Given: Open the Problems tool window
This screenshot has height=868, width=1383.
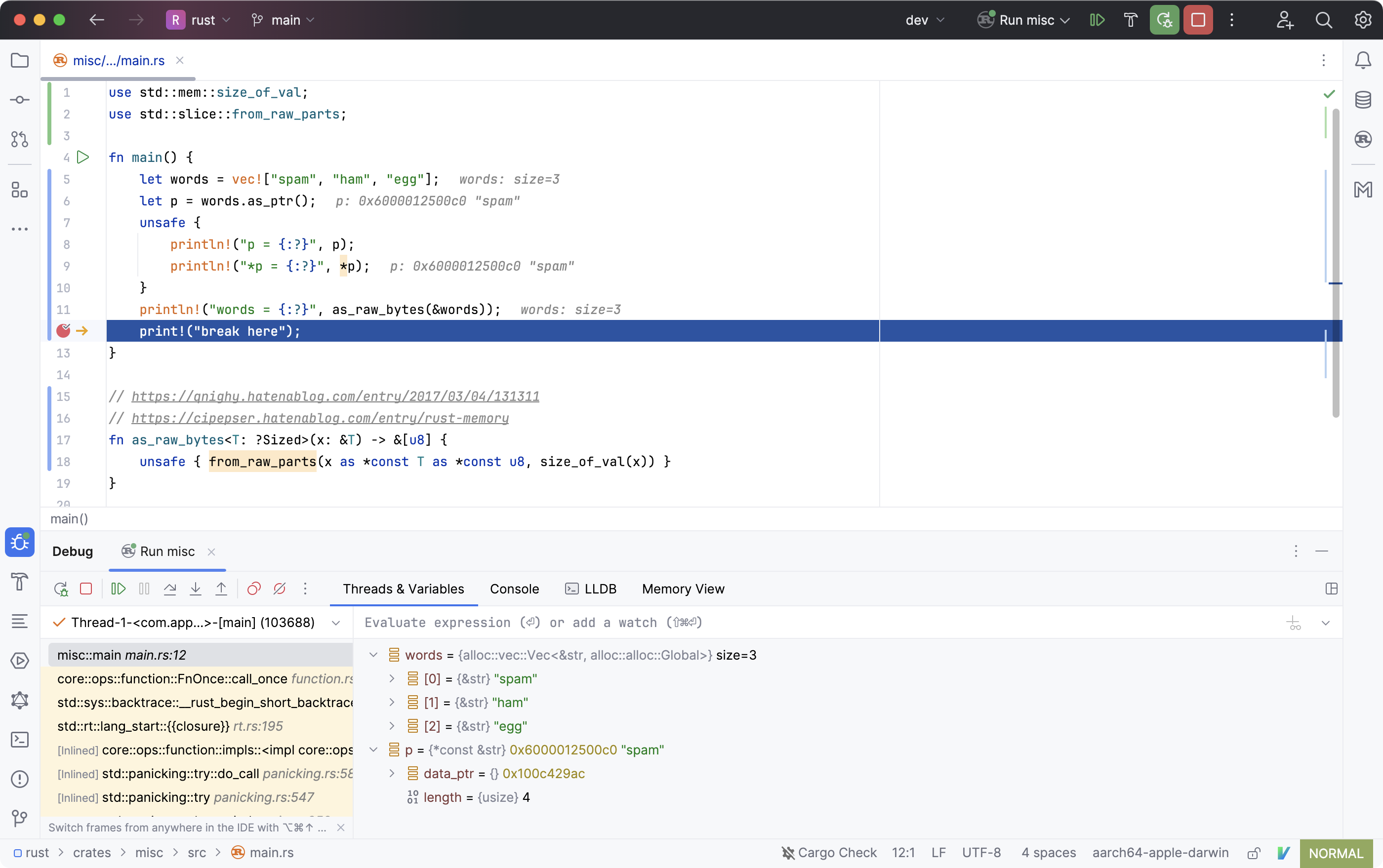Looking at the screenshot, I should pos(20,779).
